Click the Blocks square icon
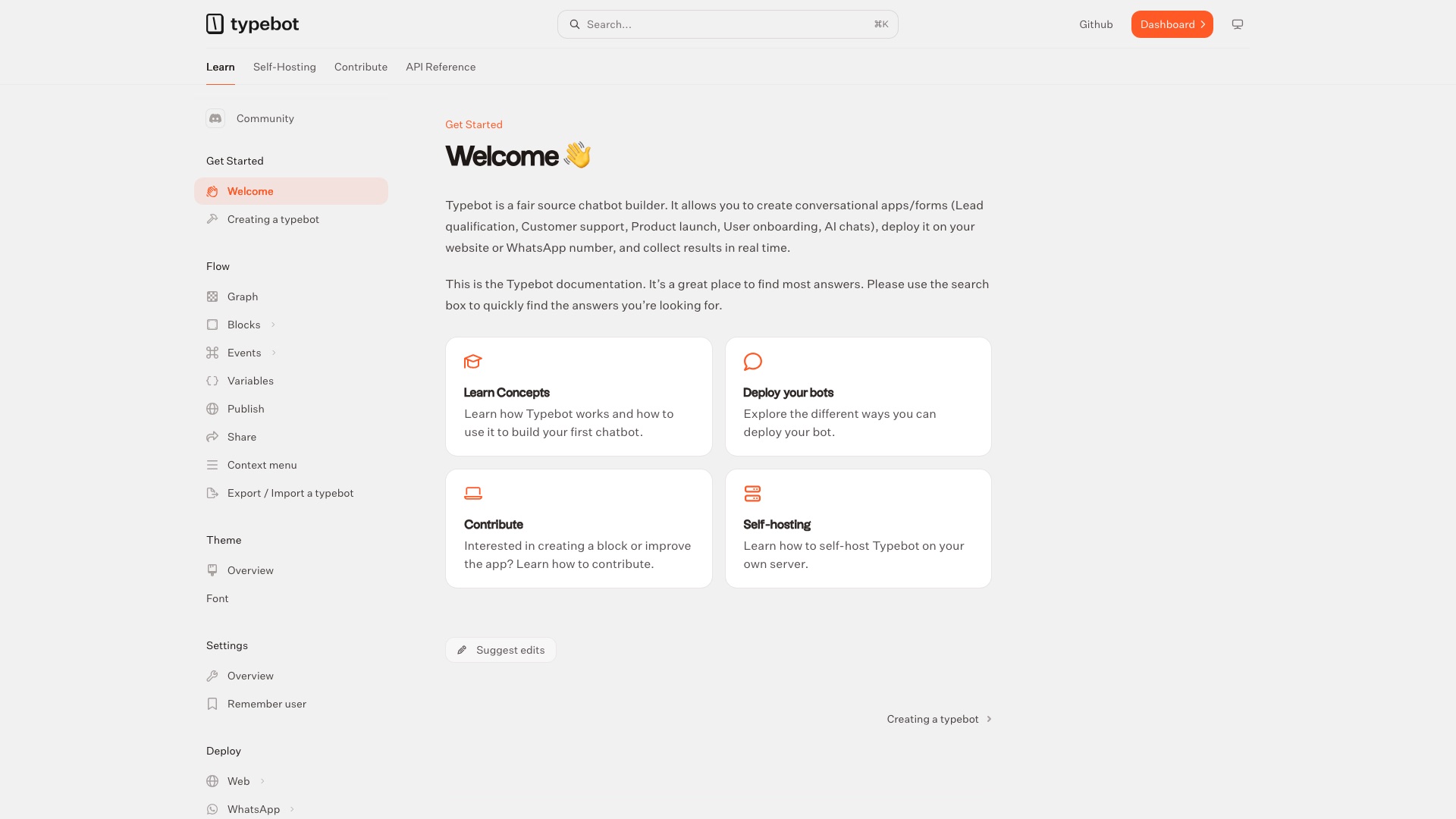This screenshot has width=1456, height=819. (x=212, y=325)
